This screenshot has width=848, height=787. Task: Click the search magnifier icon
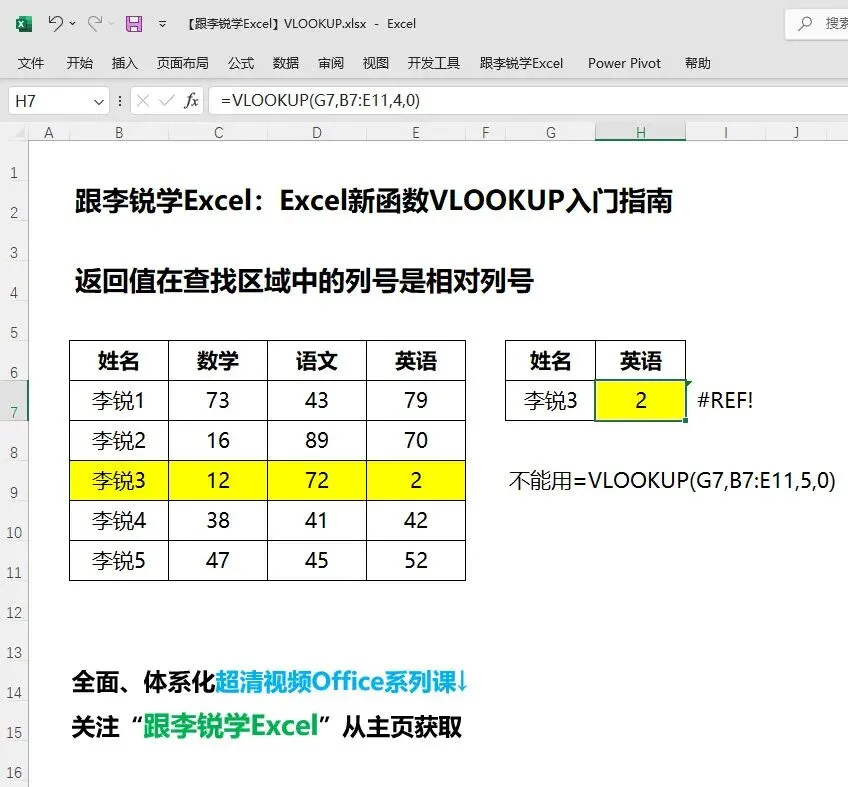pos(805,23)
